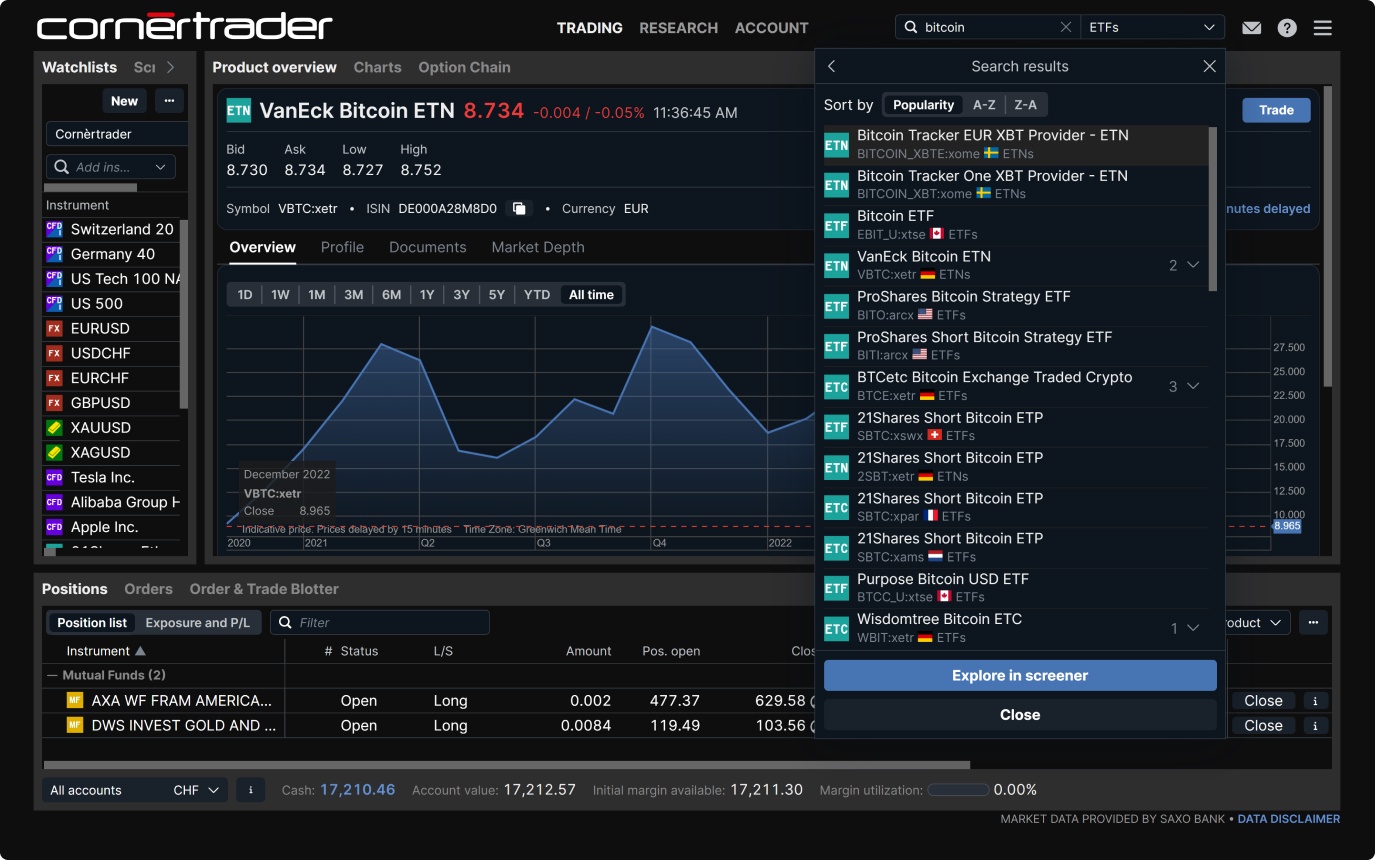Click the Switzerland 20 index icon

(x=54, y=229)
